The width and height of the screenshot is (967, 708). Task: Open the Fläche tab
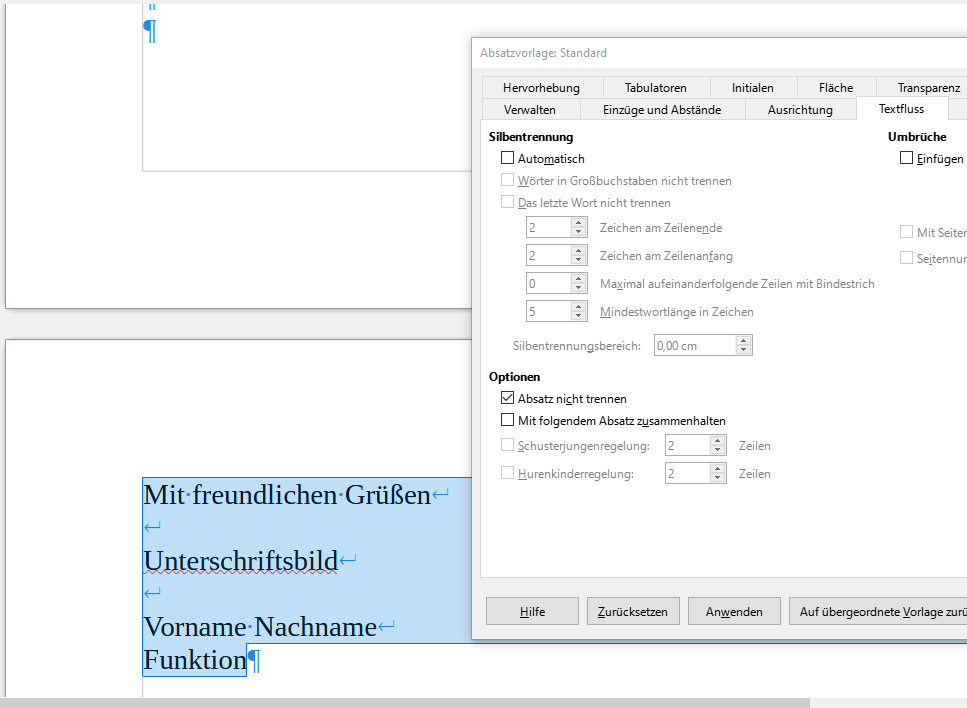(835, 88)
